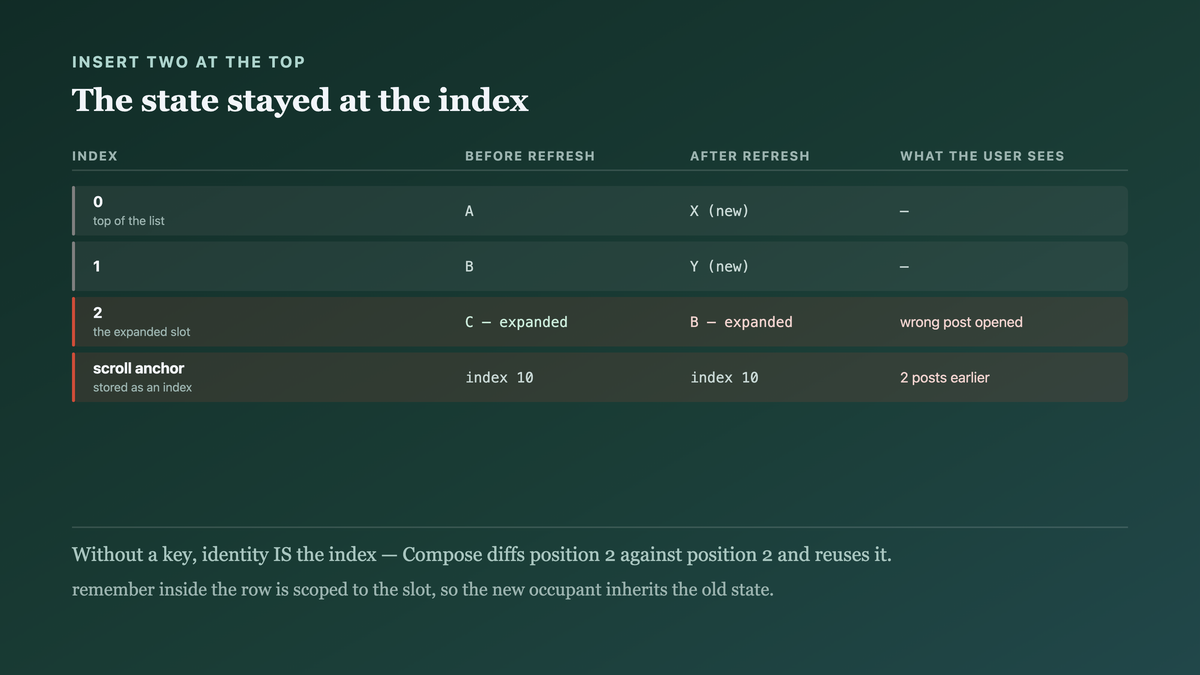1200x675 pixels.
Task: Click the 'scroll anchor' row label
Action: coord(139,368)
